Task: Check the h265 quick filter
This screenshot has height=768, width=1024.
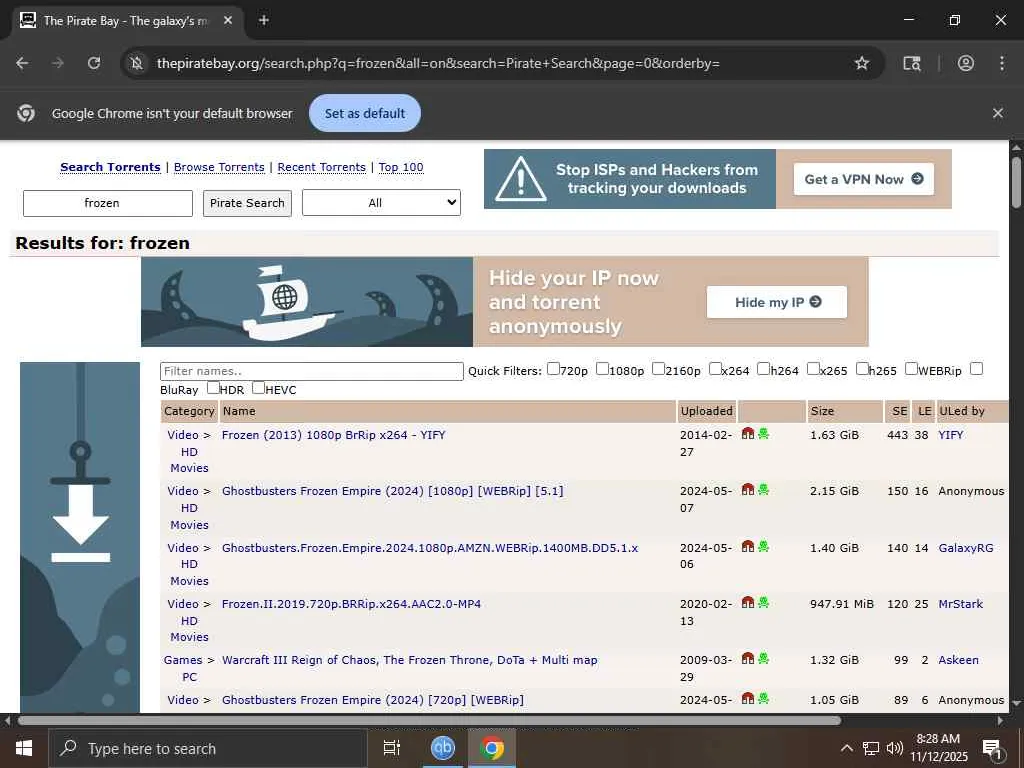Action: (x=862, y=369)
